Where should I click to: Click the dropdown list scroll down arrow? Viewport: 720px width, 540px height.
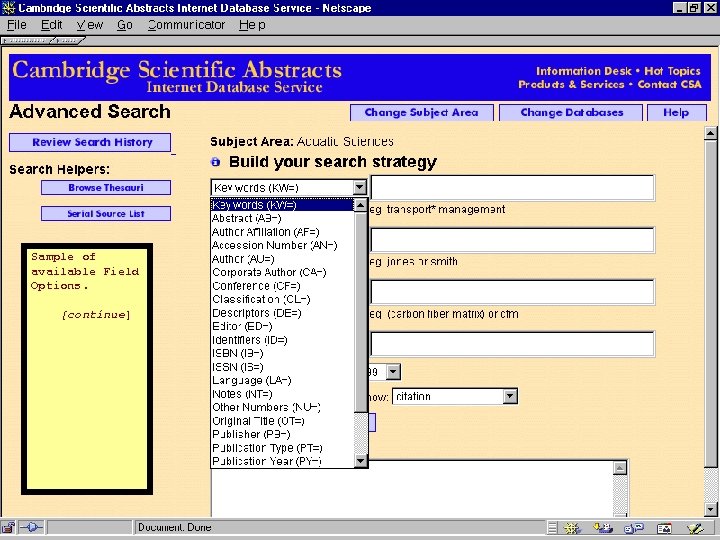(361, 461)
